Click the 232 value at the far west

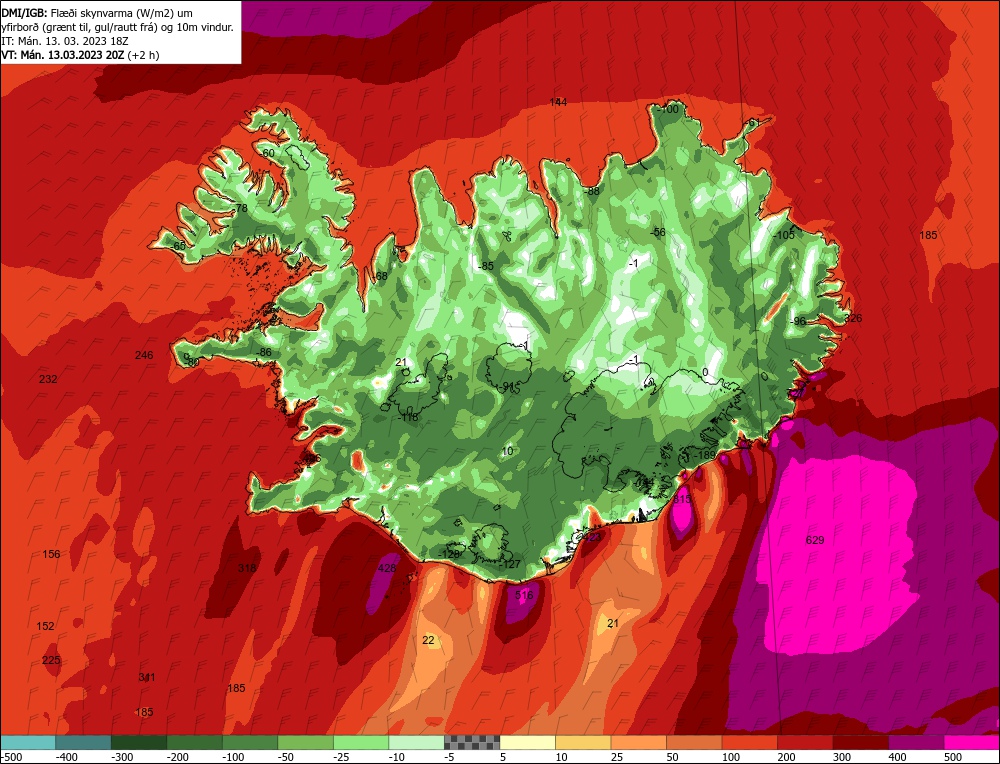(x=48, y=379)
